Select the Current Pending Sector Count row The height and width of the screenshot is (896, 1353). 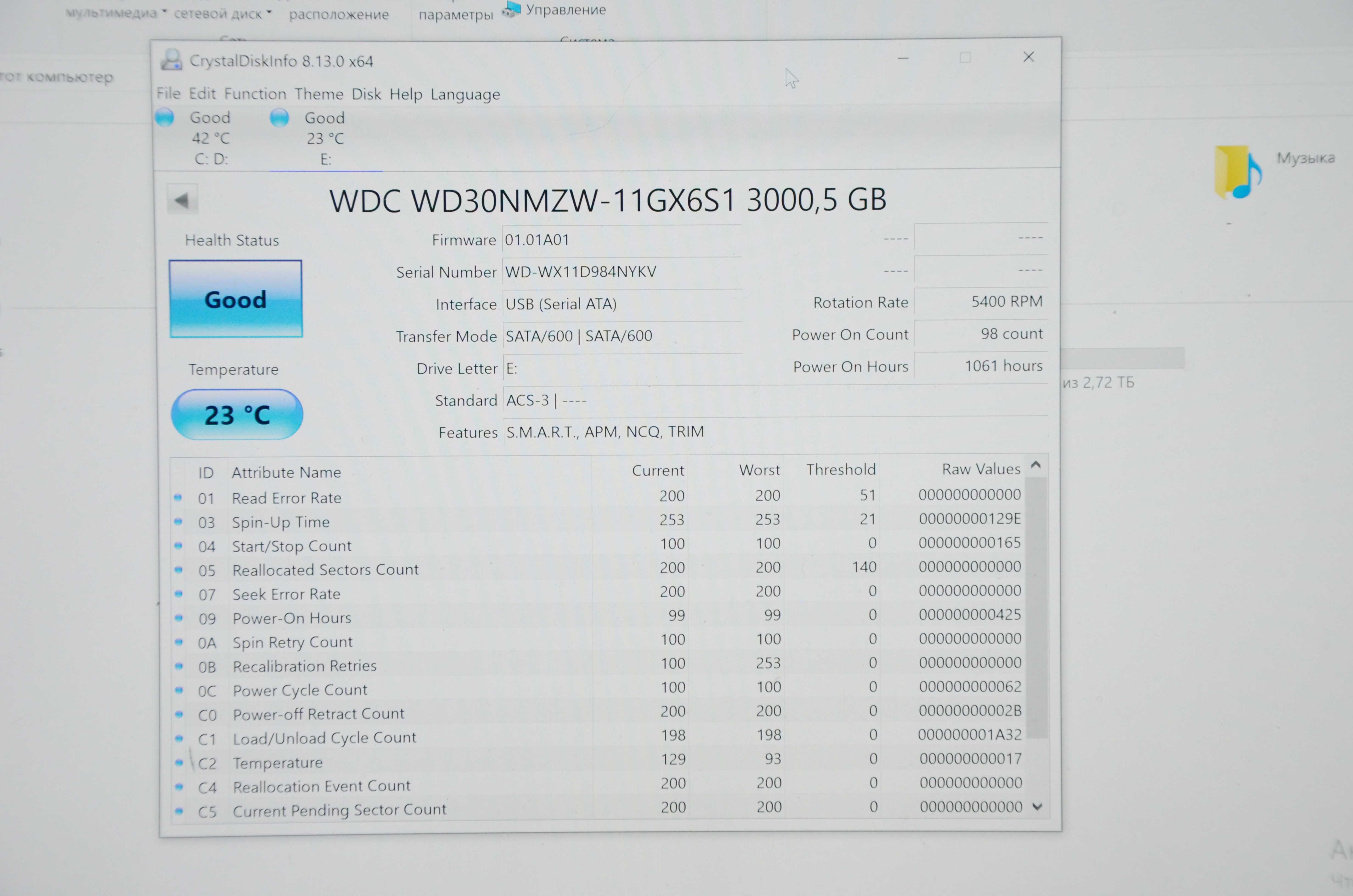tap(598, 809)
